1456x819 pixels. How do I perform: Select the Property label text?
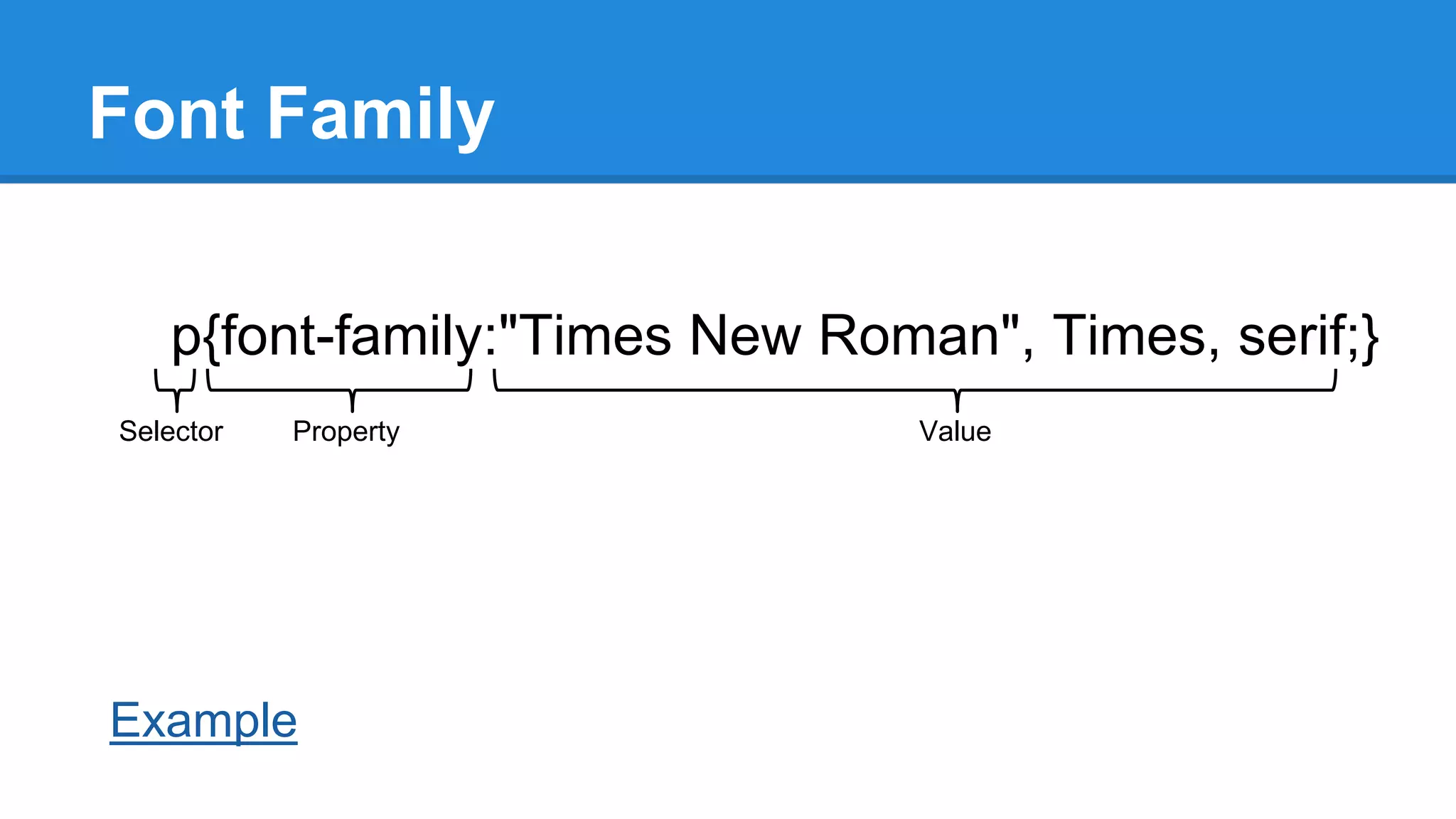point(346,432)
